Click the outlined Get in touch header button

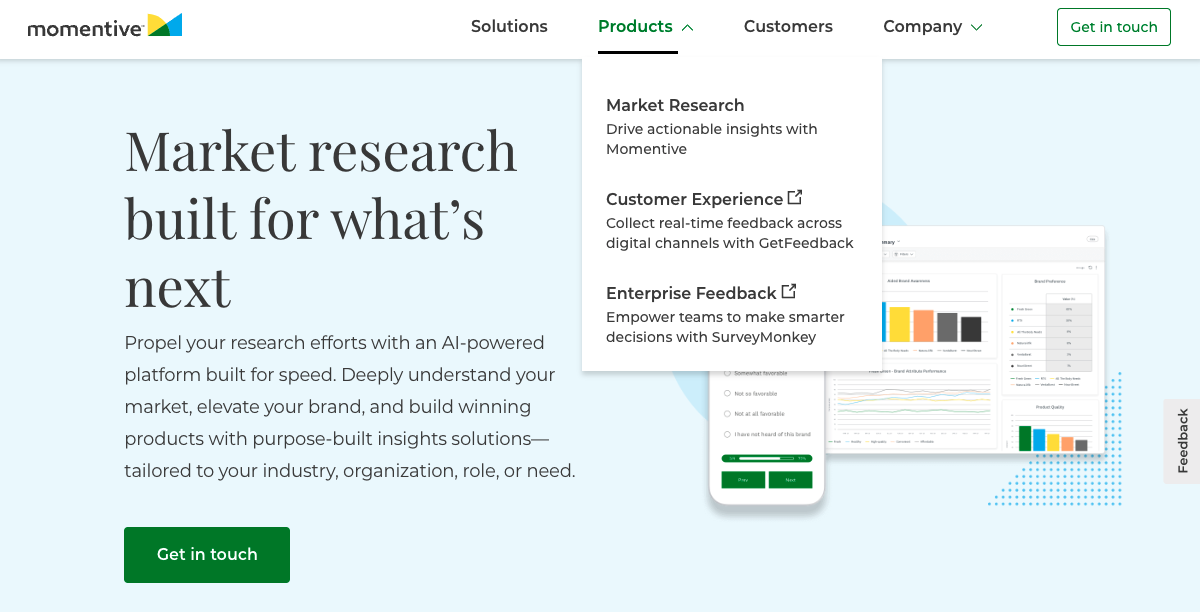point(1113,27)
